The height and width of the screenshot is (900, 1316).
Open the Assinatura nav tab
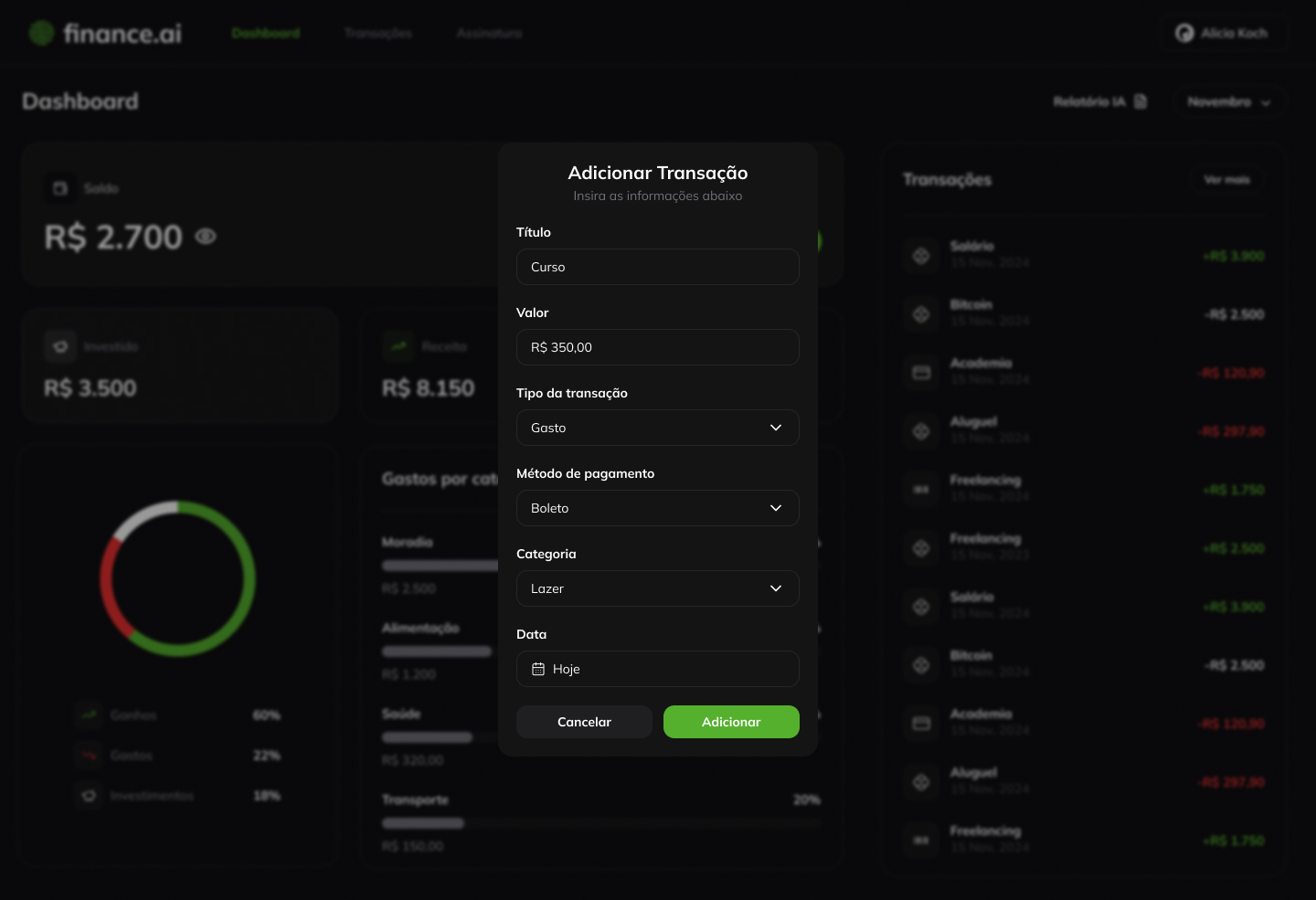[x=489, y=33]
